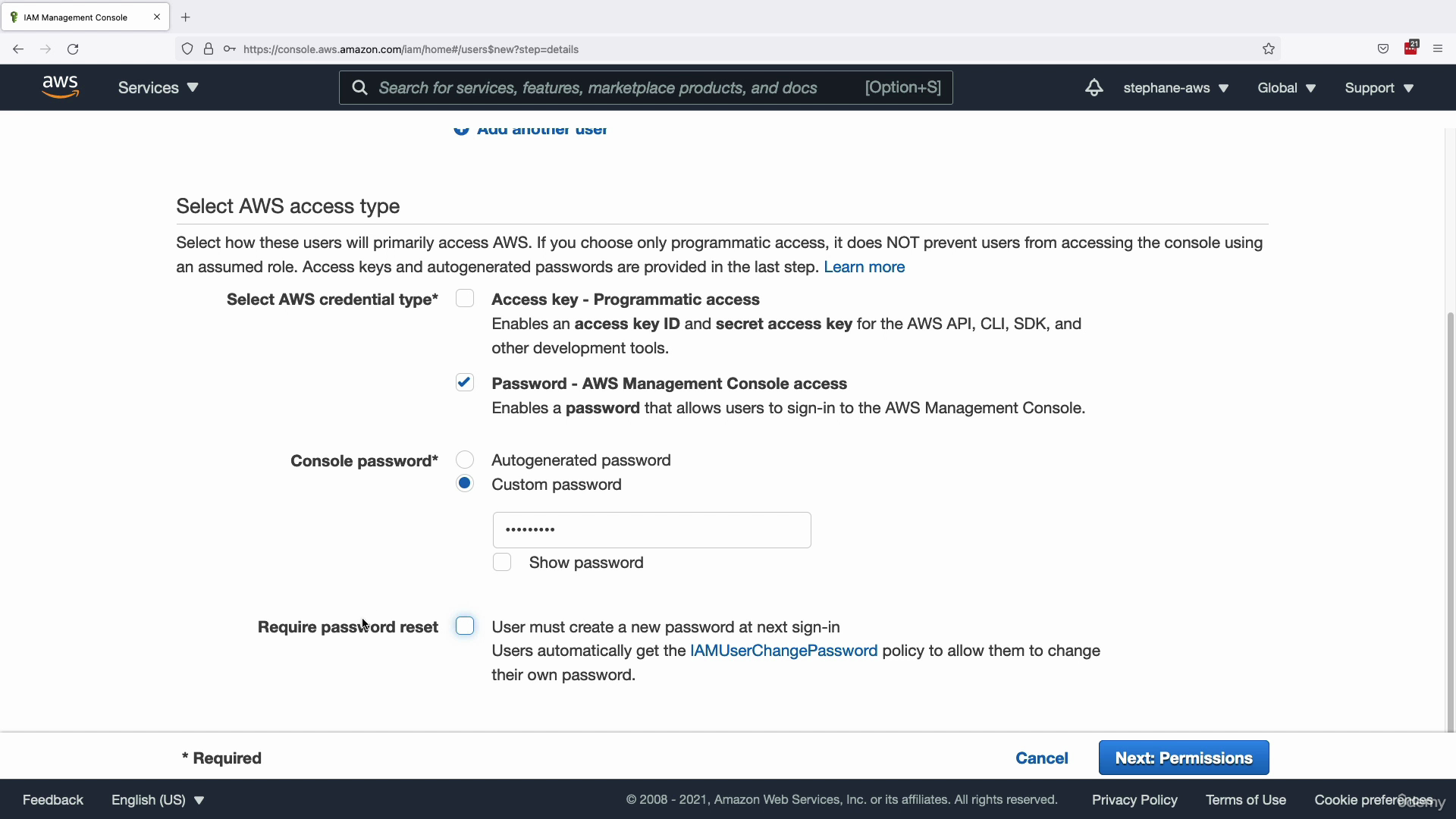Open a new browser tab

186,17
